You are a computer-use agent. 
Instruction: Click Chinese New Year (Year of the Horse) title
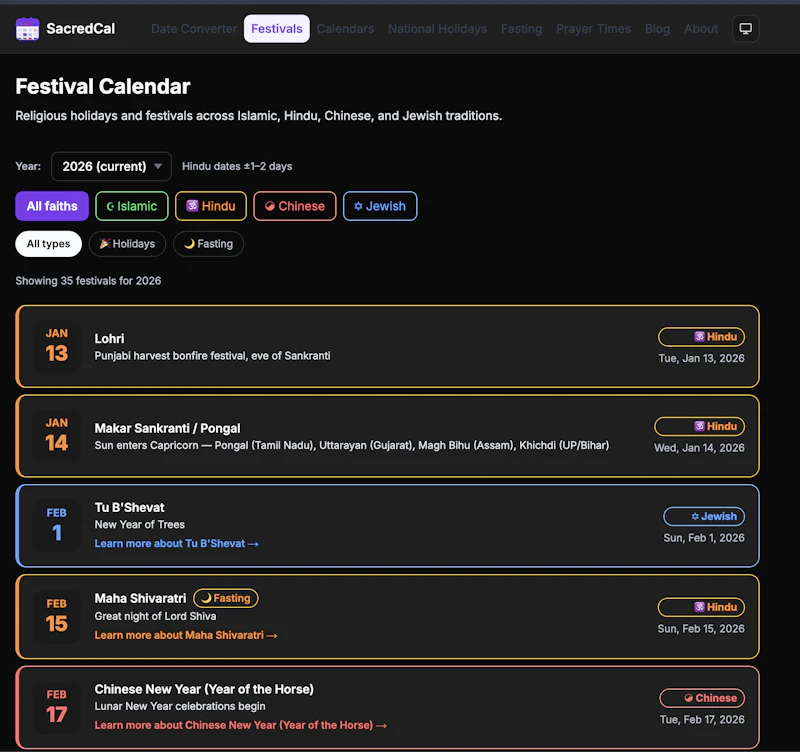click(x=204, y=689)
